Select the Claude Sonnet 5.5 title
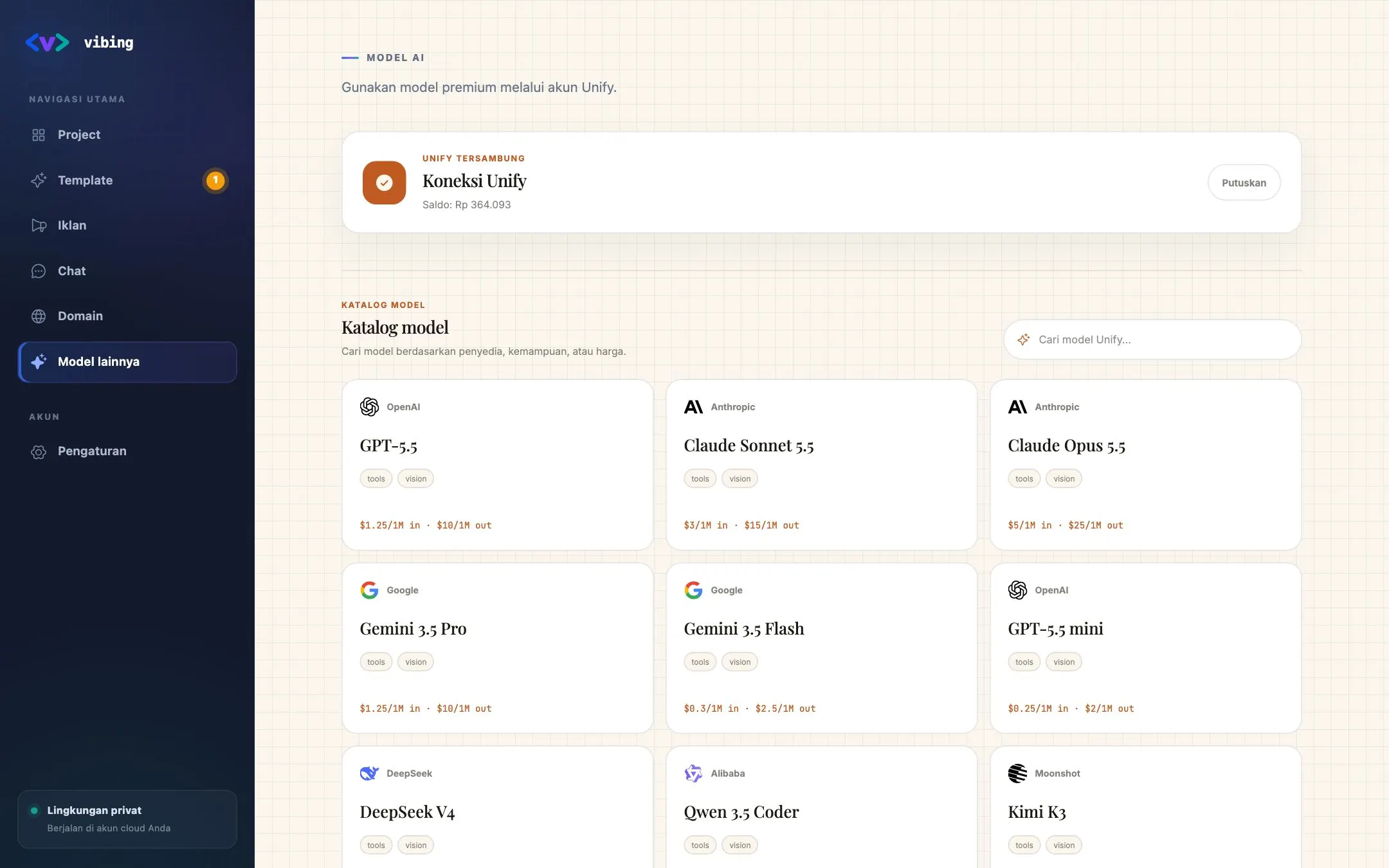 (749, 446)
